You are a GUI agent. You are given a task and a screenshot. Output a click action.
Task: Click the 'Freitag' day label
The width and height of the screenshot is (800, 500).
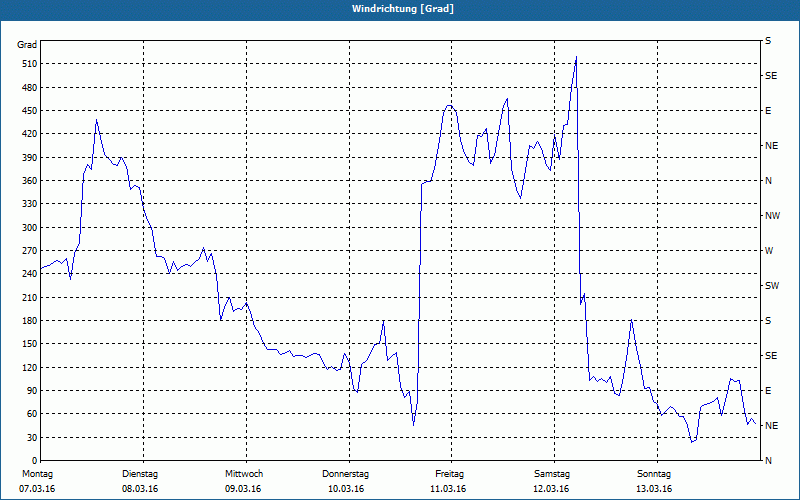click(x=449, y=474)
